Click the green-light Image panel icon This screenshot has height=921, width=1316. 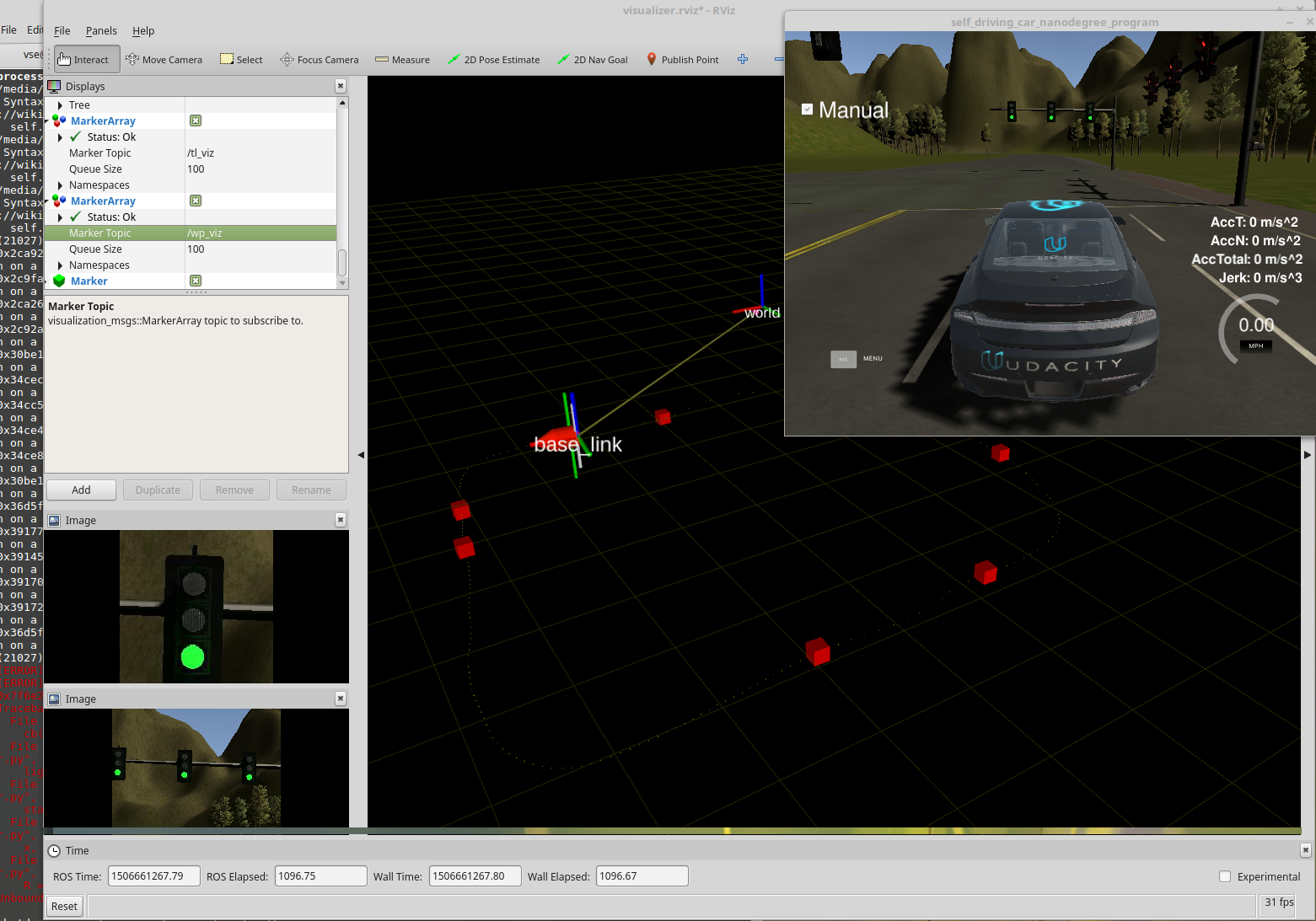pyautogui.click(x=54, y=521)
